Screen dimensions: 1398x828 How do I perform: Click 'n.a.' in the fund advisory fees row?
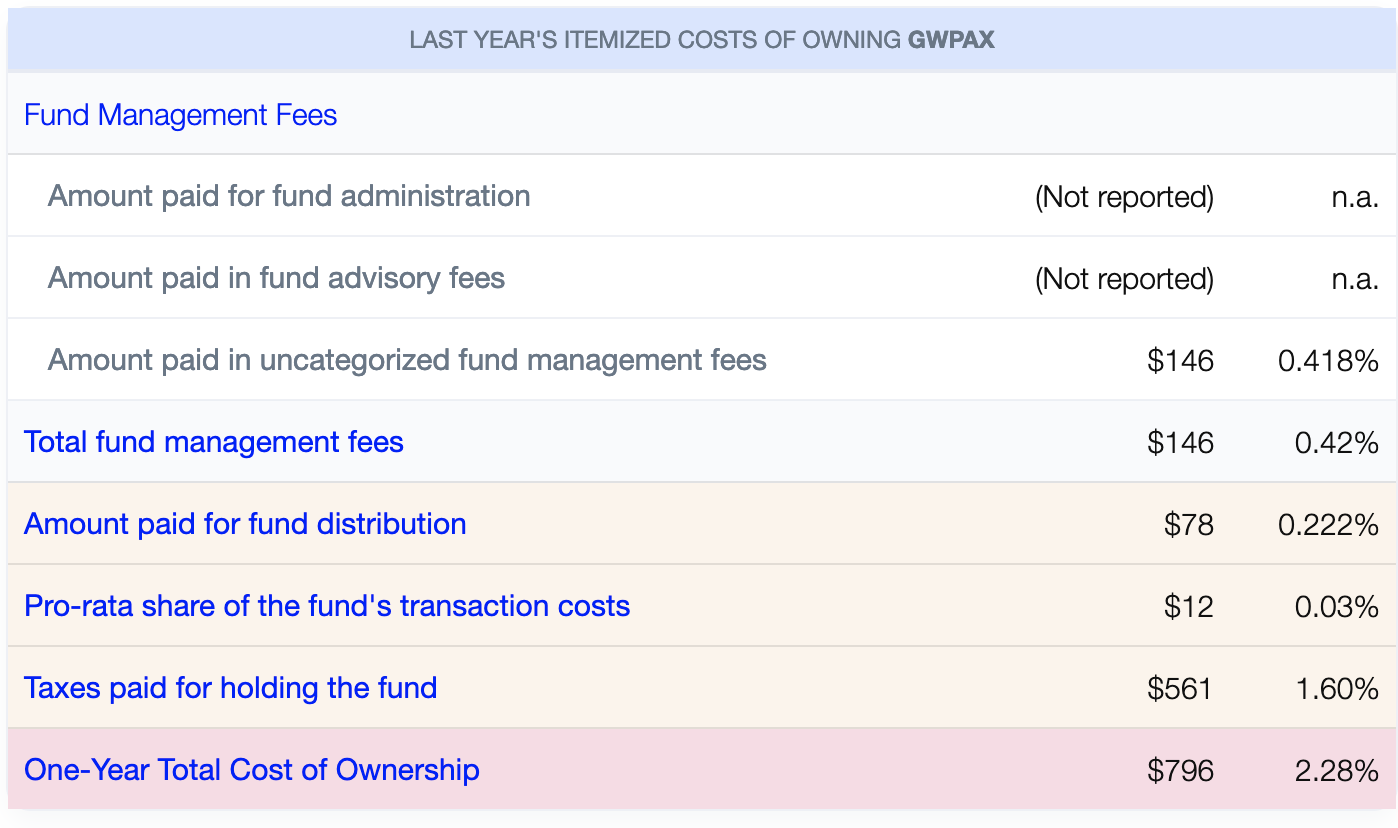click(x=1355, y=279)
